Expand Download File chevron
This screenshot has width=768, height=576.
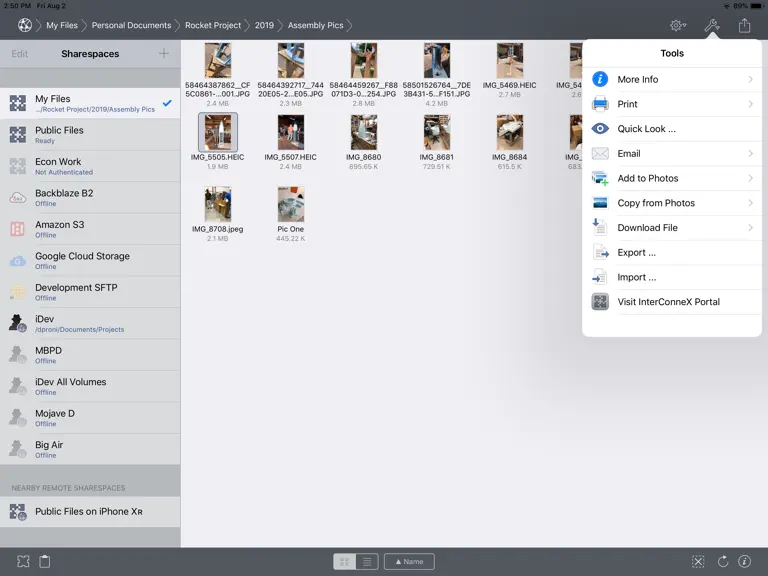point(750,228)
